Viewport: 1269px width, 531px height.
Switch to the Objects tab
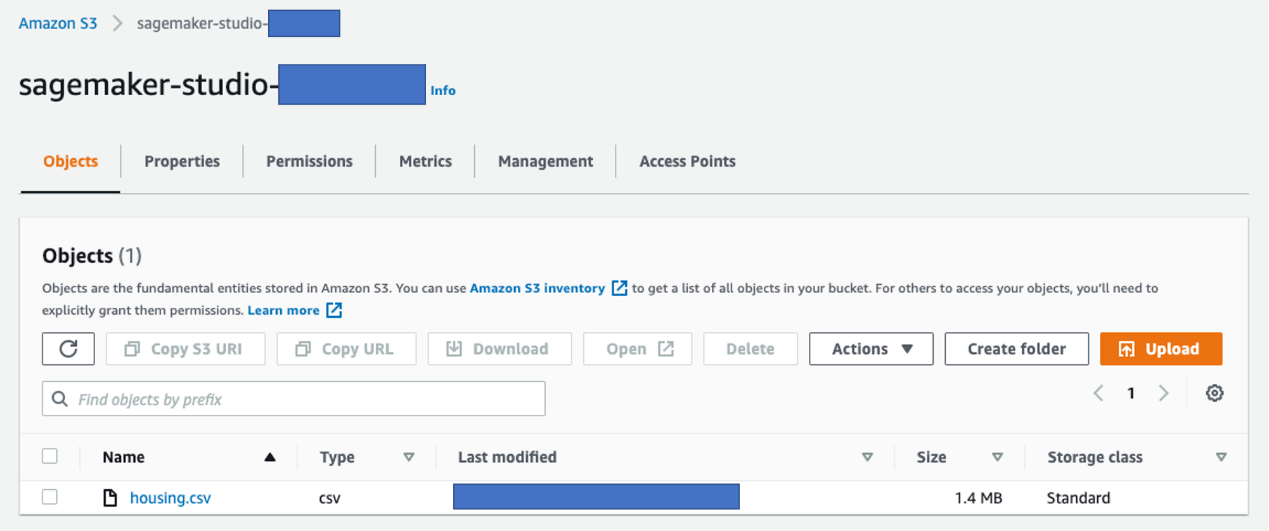(71, 161)
